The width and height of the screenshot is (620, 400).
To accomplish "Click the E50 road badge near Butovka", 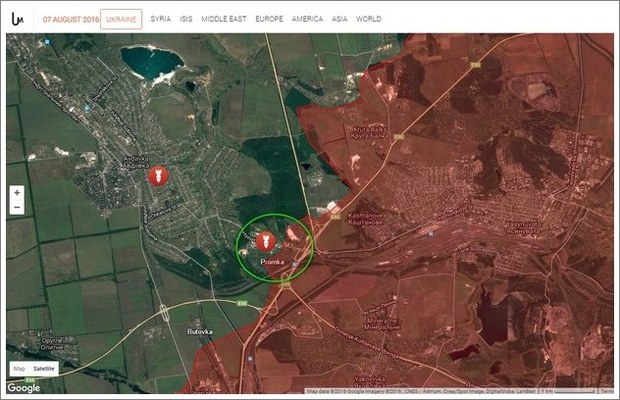I will tap(242, 303).
